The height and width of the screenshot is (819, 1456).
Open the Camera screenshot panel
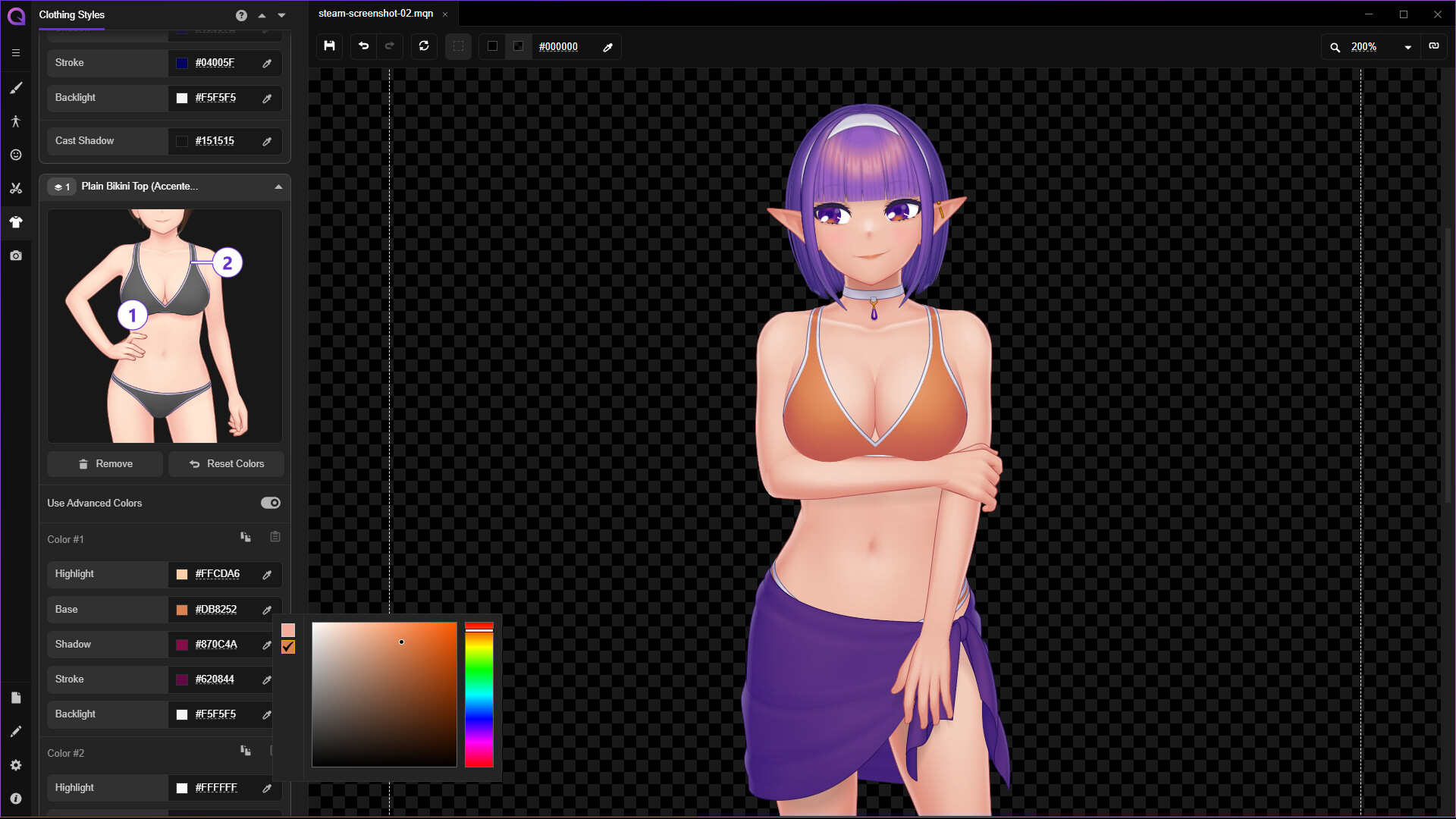tap(16, 256)
